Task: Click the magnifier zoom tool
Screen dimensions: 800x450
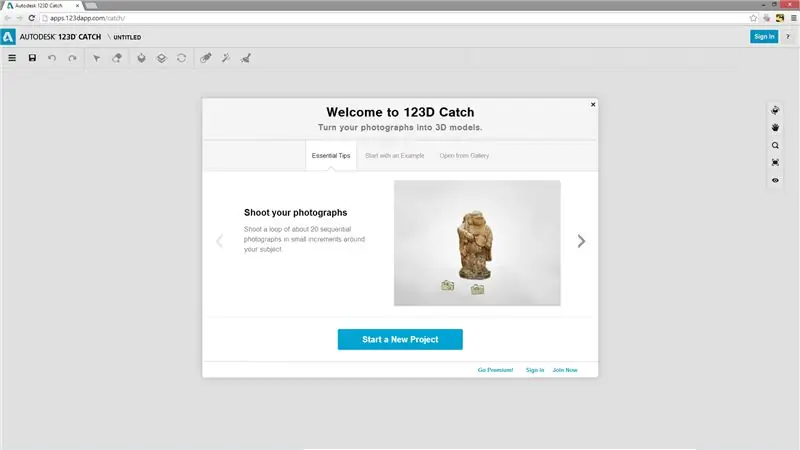Action: (775, 145)
